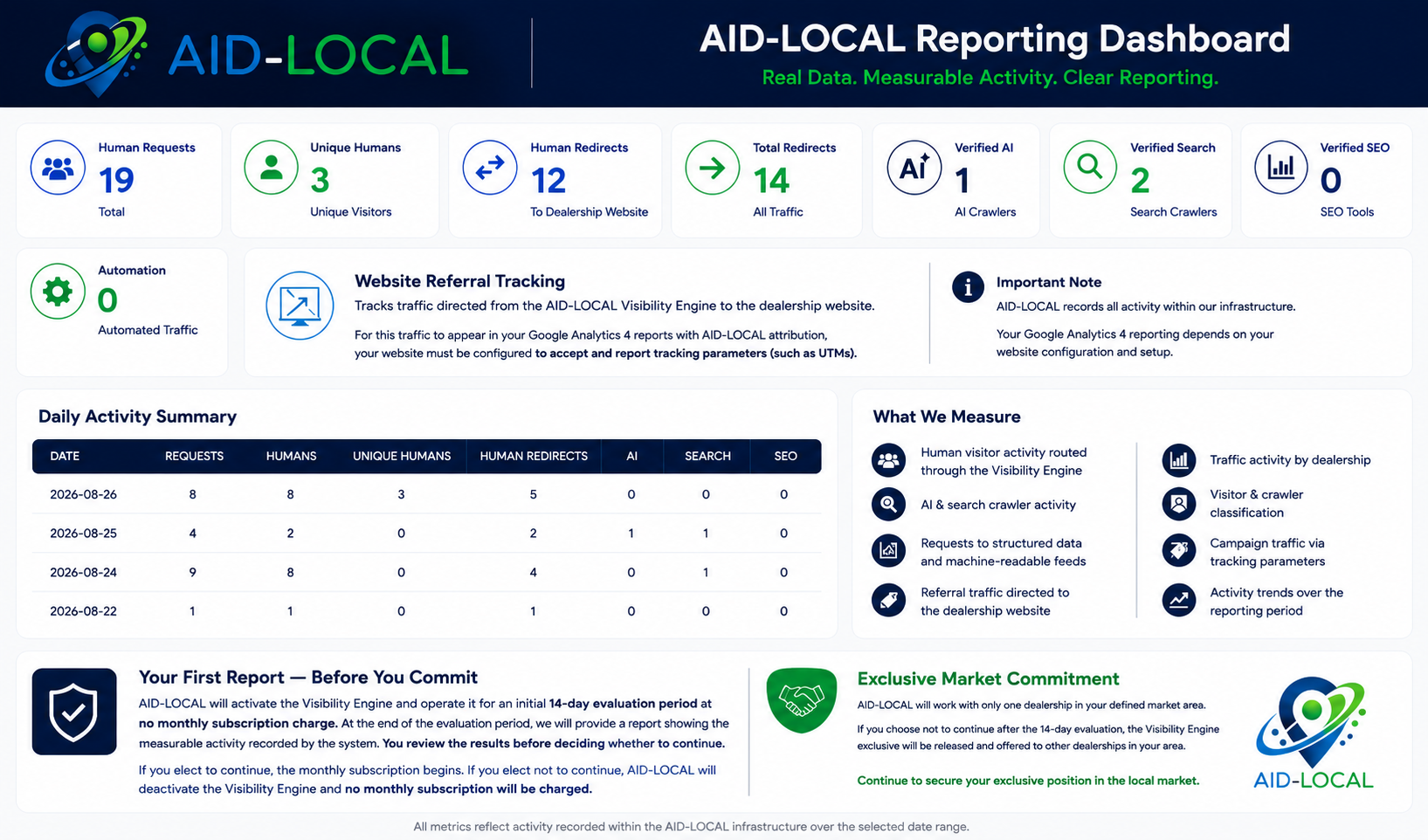The height and width of the screenshot is (840, 1428).
Task: Click the Human visitor activity icon
Action: 888,460
